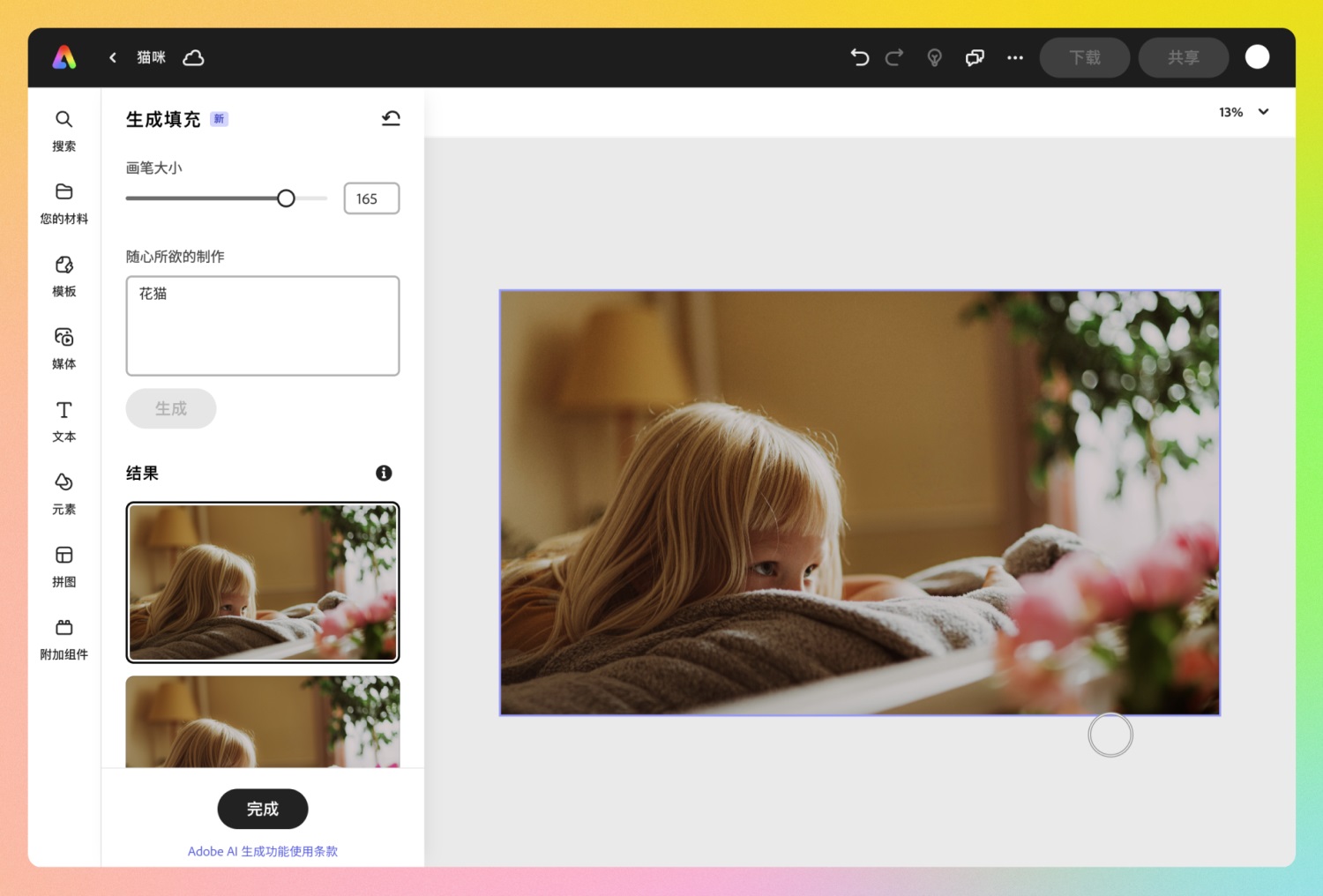1323x896 pixels.
Task: Select the second generated result thumbnail
Action: [263, 721]
